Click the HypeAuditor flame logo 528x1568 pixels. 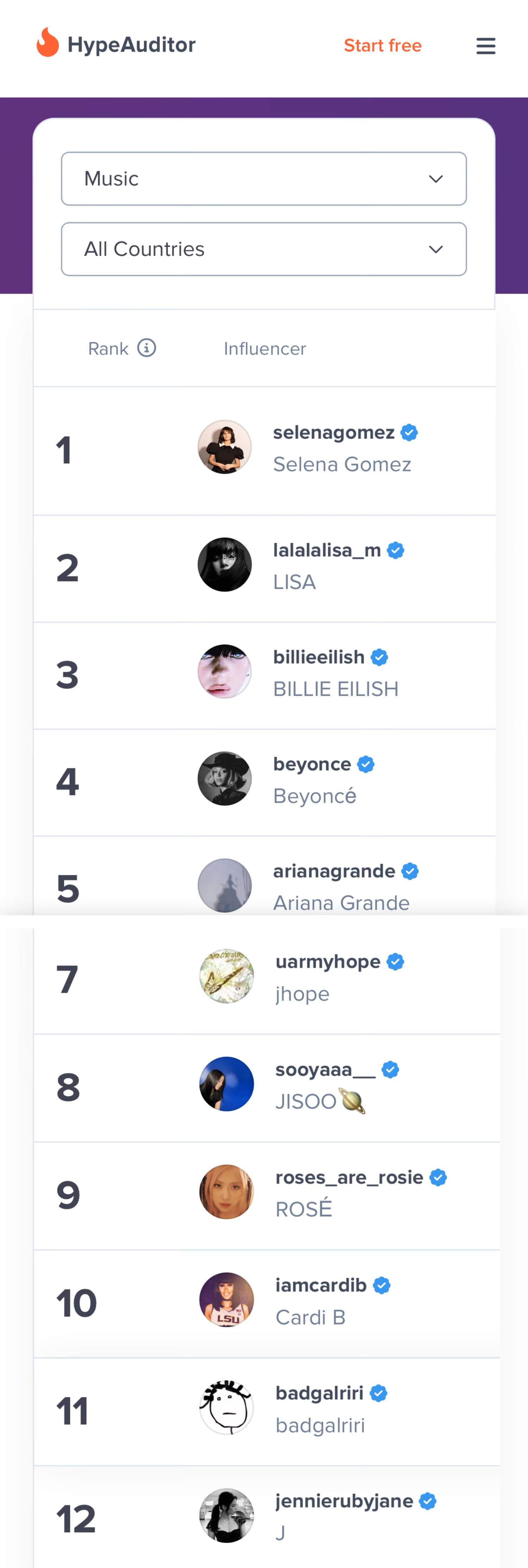[x=48, y=42]
